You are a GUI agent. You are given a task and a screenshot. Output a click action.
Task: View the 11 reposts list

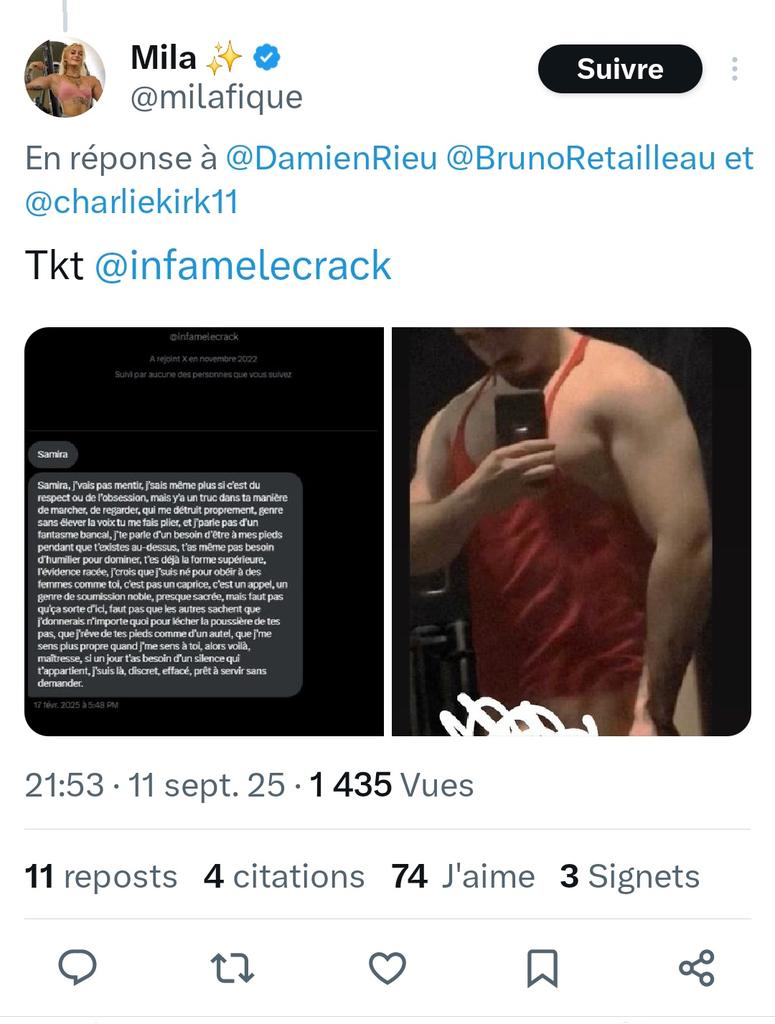click(x=101, y=876)
